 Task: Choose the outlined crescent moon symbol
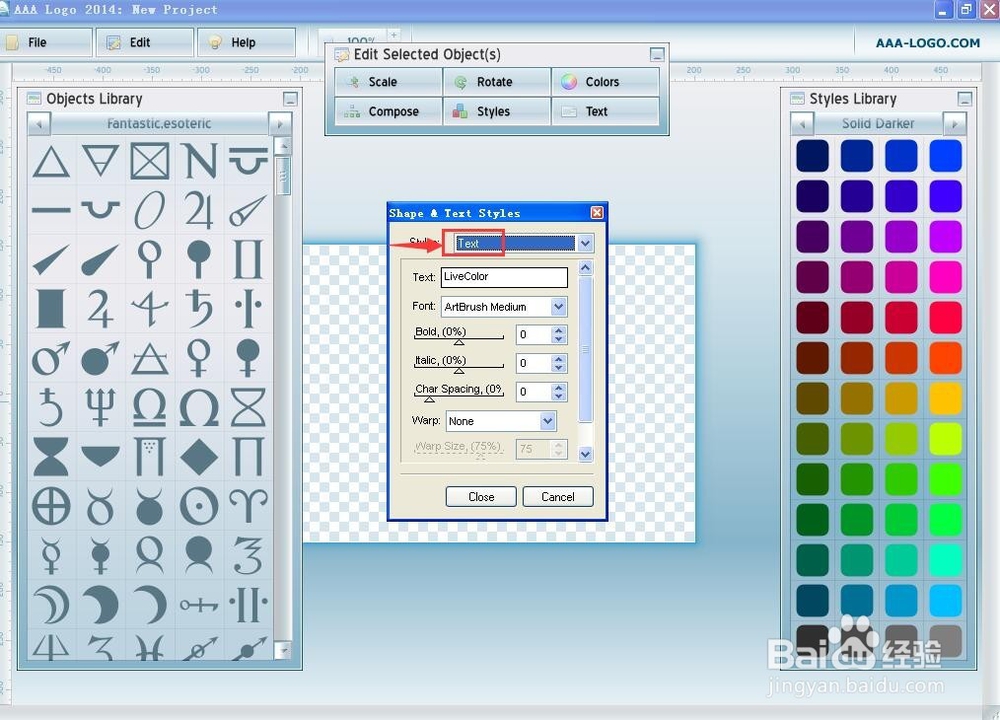pyautogui.click(x=51, y=605)
